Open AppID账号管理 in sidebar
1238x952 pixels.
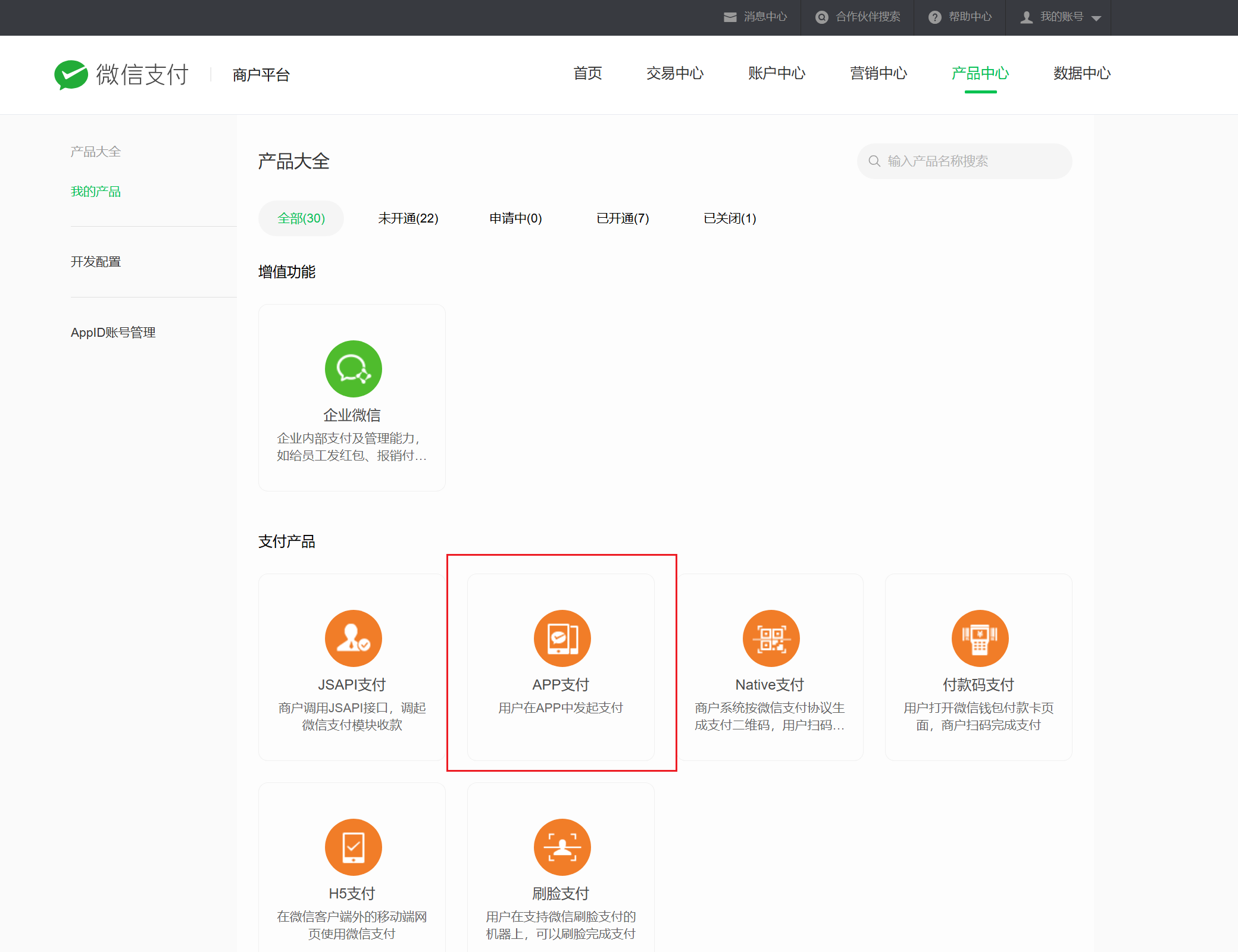coord(113,333)
